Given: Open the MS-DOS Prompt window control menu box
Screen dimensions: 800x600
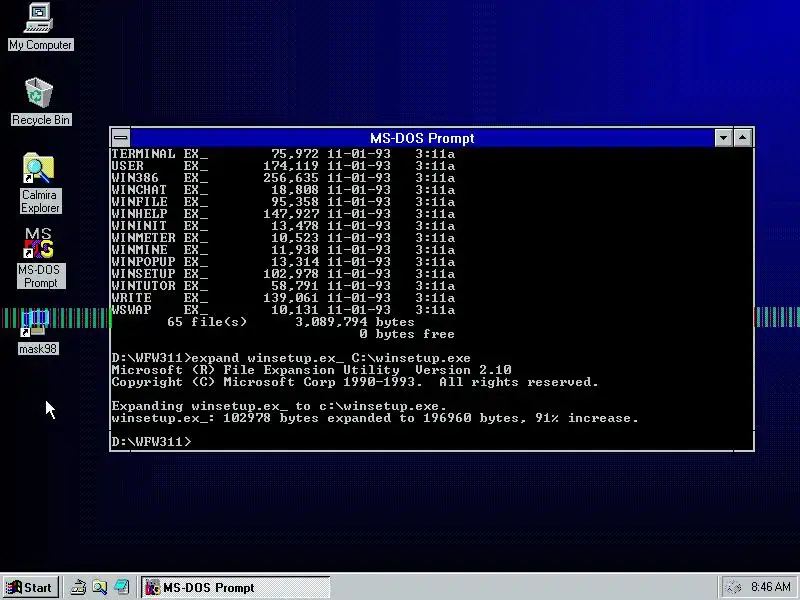Looking at the screenshot, I should (120, 137).
